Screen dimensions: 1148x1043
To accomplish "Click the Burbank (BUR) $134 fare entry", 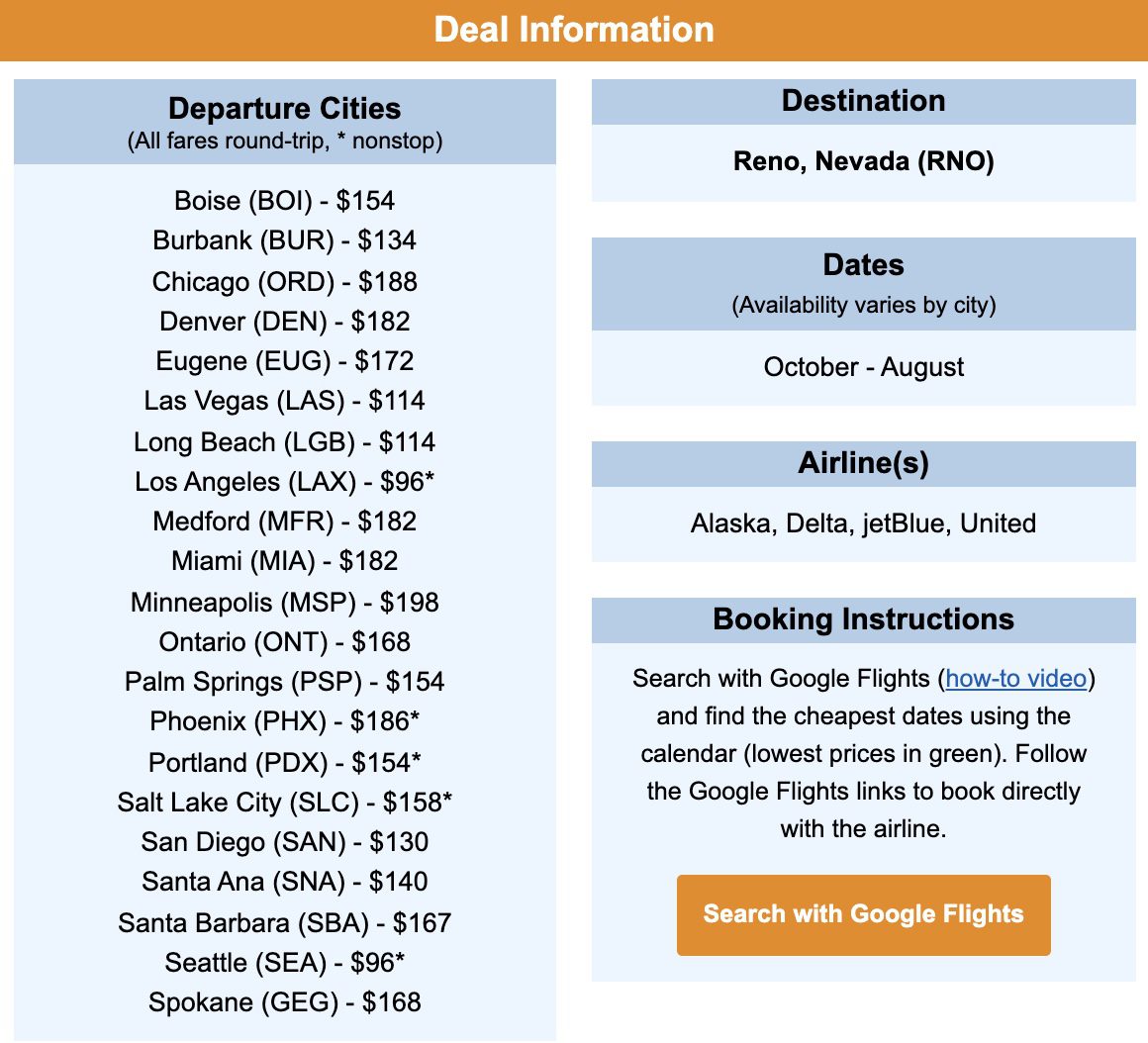I will tap(284, 240).
